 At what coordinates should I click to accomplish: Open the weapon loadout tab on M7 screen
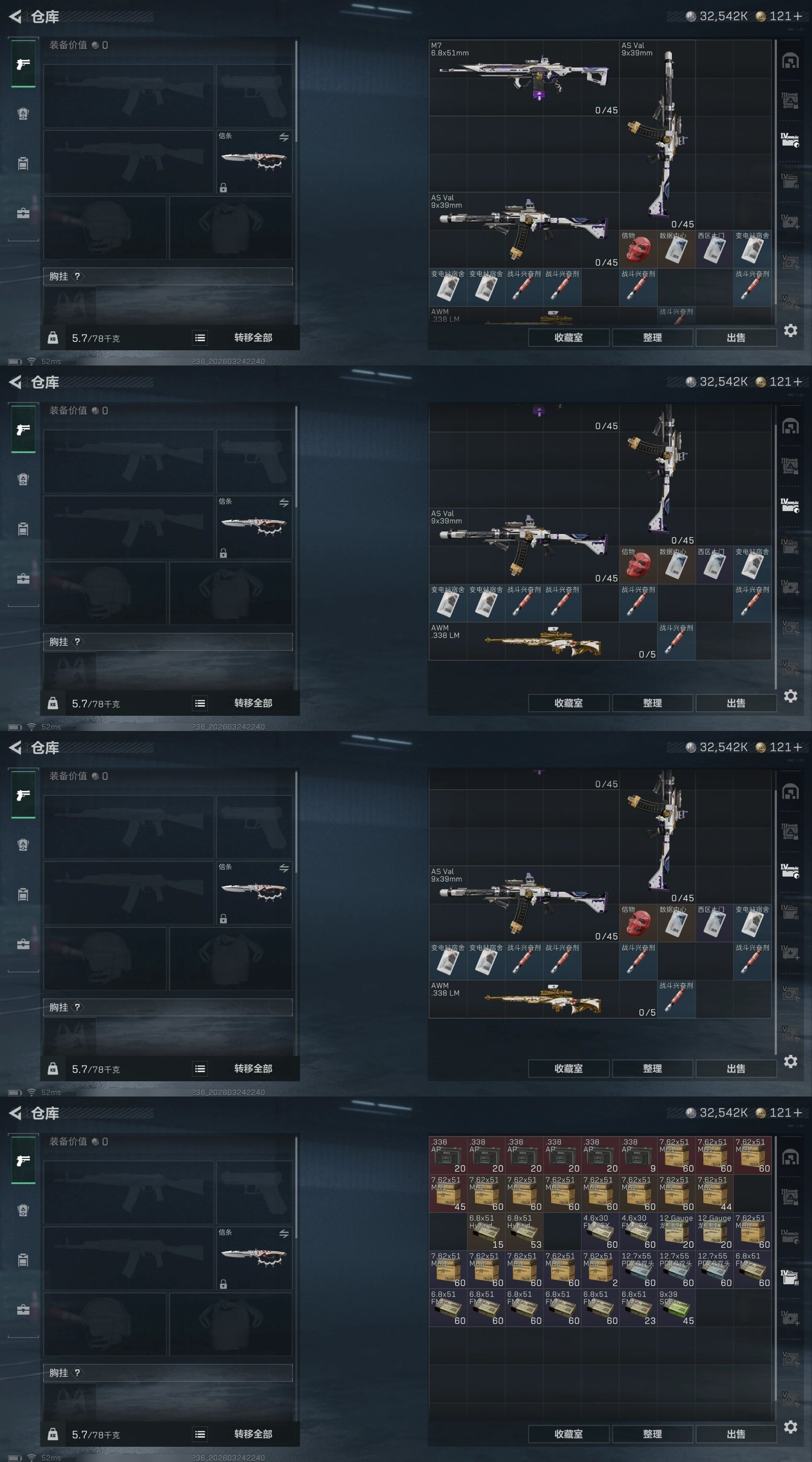(x=23, y=63)
